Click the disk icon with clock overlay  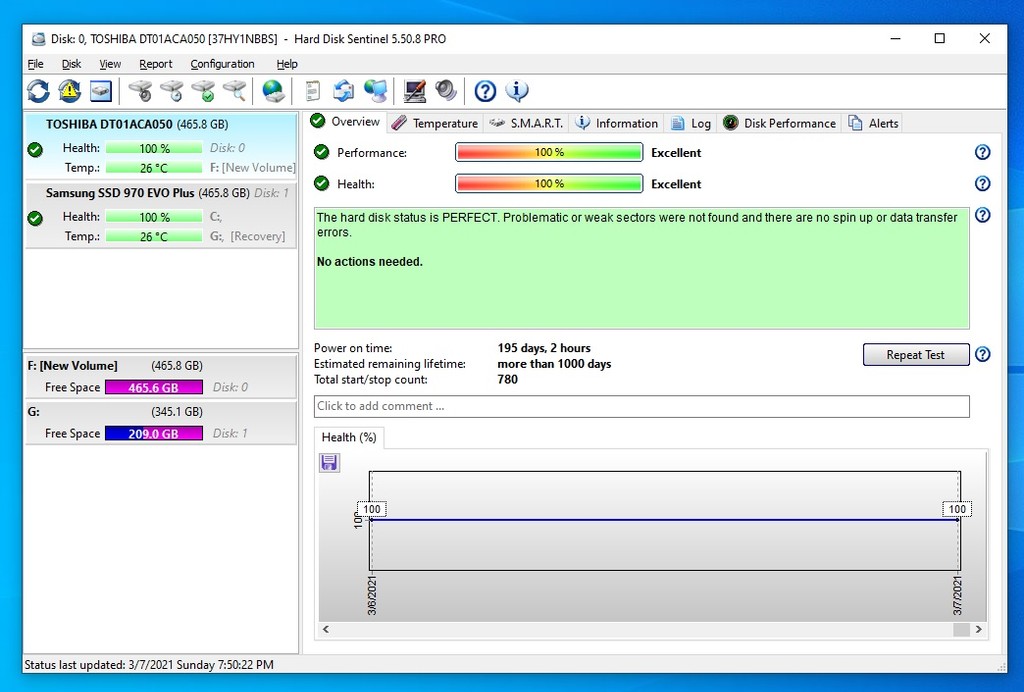172,91
